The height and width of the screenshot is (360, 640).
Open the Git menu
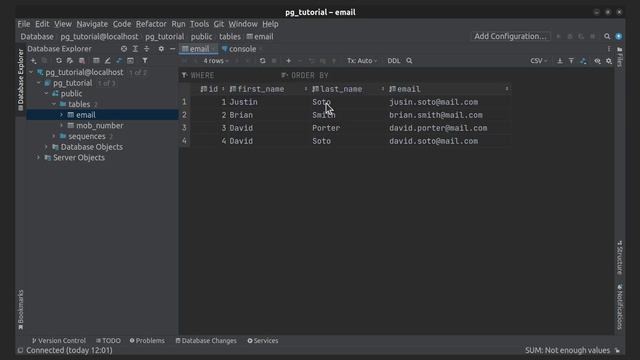tap(219, 24)
